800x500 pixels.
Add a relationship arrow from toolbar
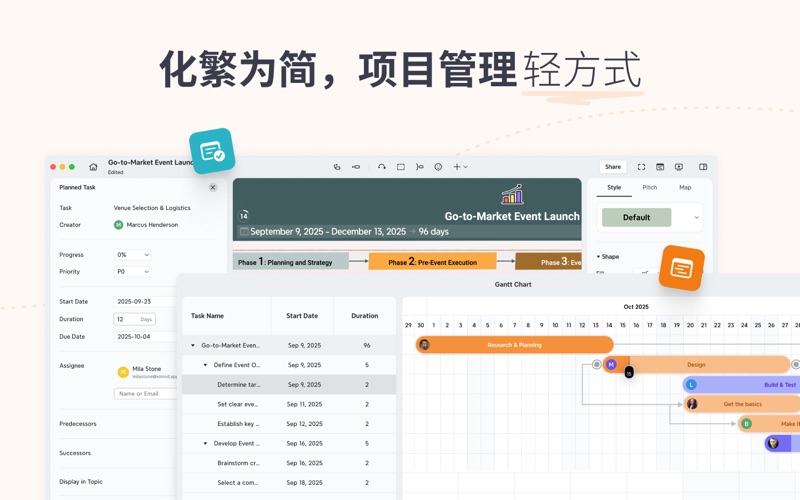(x=382, y=167)
